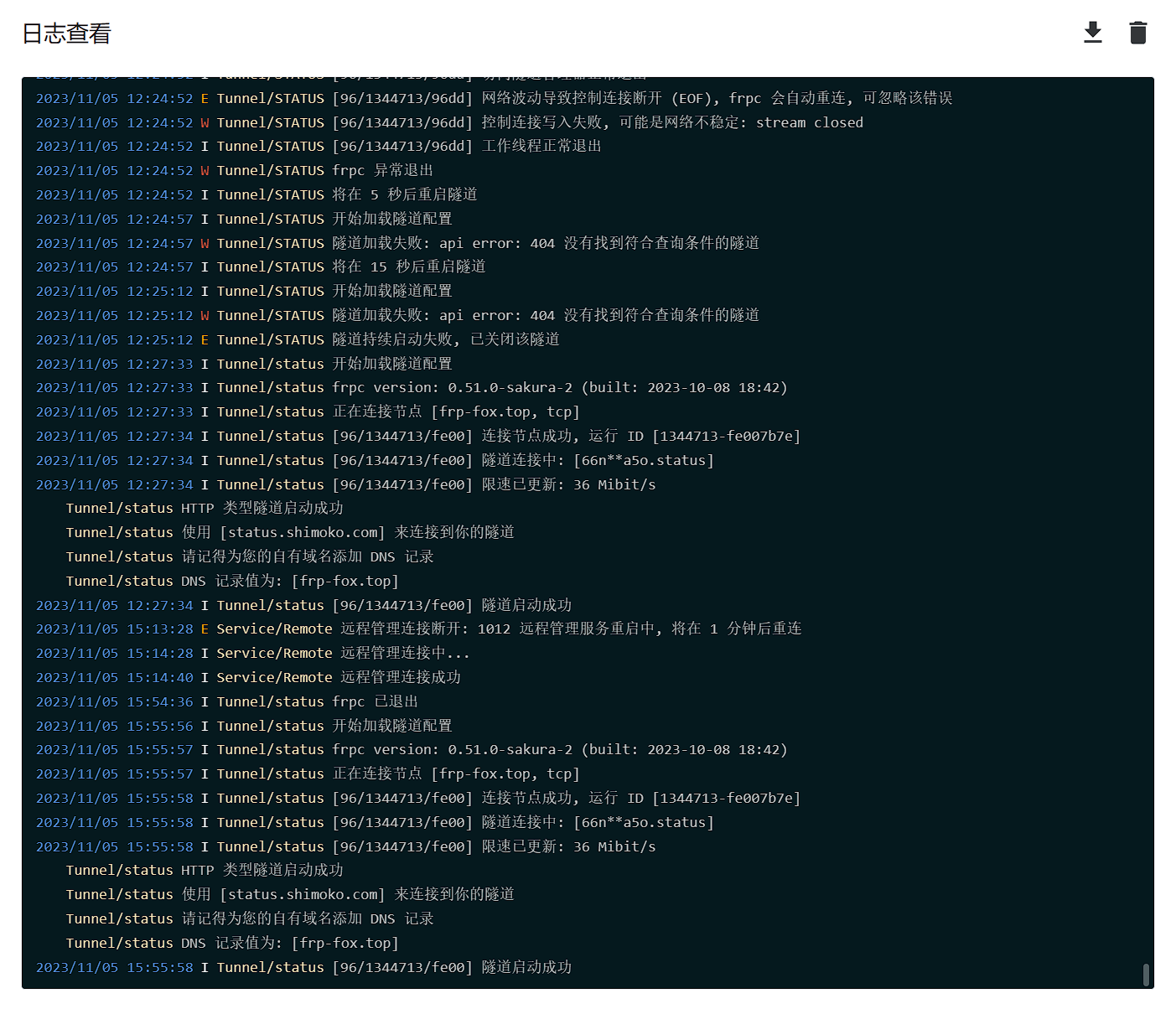
Task: Select the 日志查看 panel title
Action: [65, 33]
